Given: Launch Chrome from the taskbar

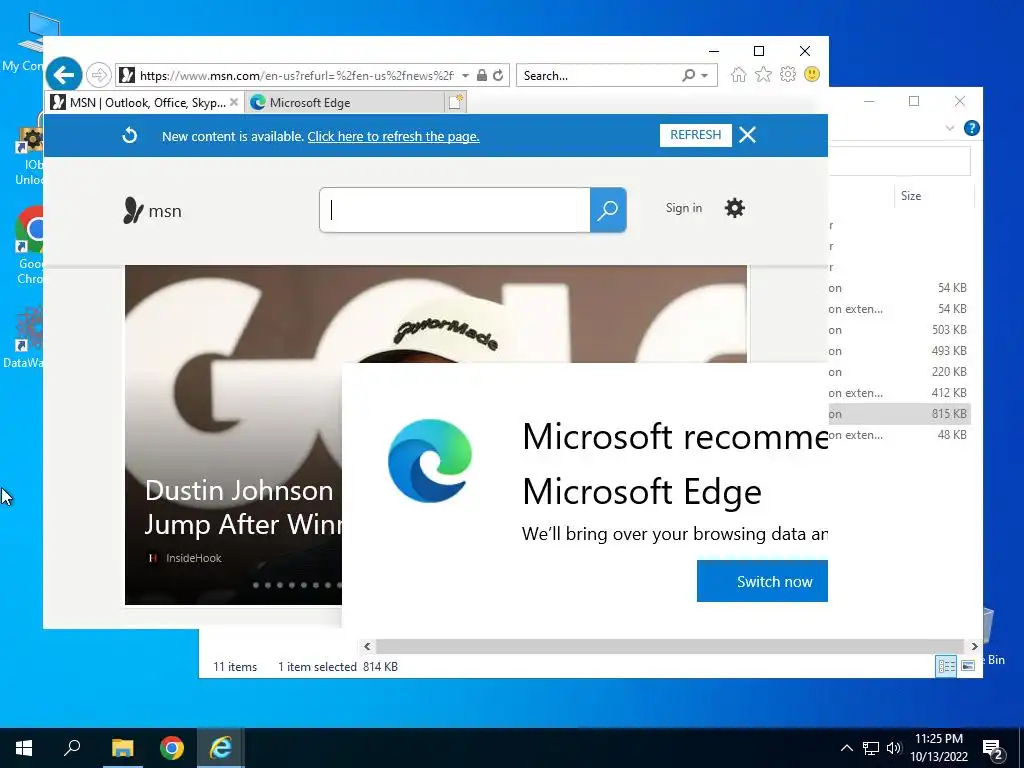Looking at the screenshot, I should pyautogui.click(x=172, y=748).
